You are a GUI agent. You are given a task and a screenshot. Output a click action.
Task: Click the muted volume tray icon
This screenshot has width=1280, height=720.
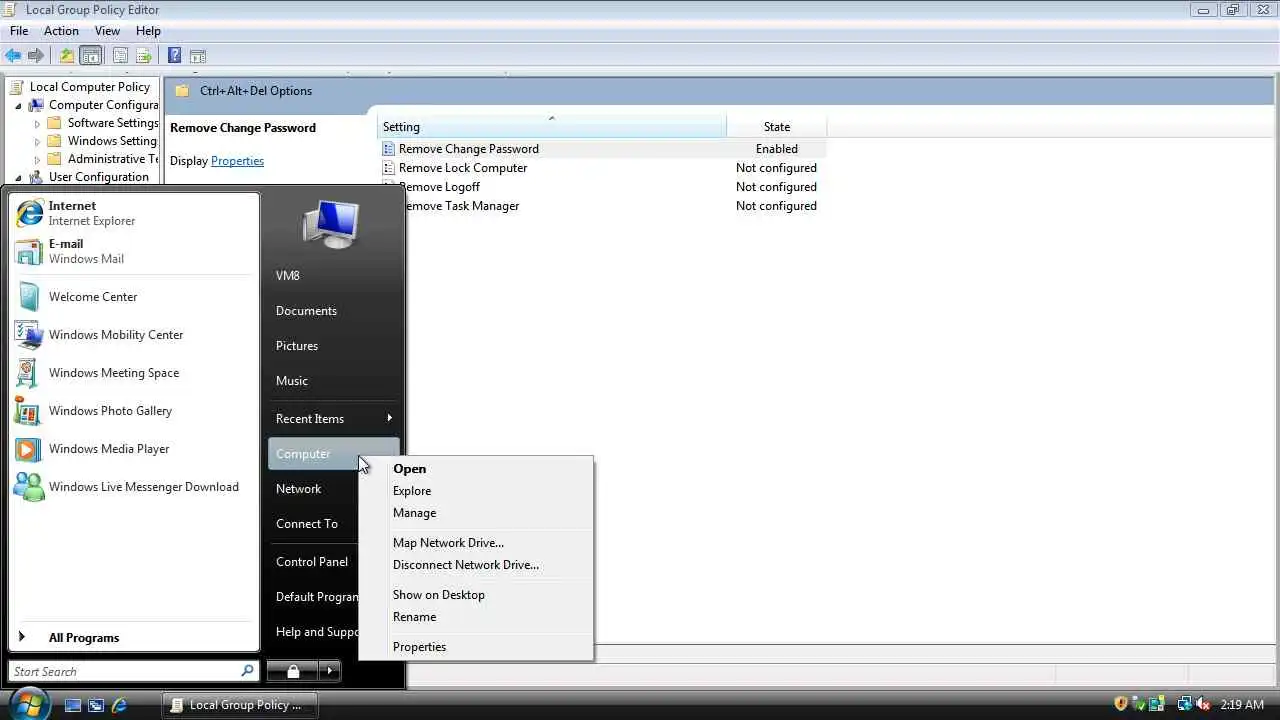[1203, 705]
